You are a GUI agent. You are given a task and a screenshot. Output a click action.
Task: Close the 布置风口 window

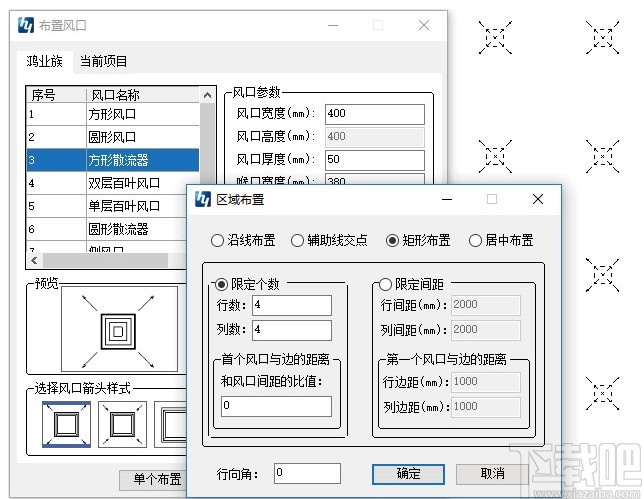pyautogui.click(x=424, y=25)
